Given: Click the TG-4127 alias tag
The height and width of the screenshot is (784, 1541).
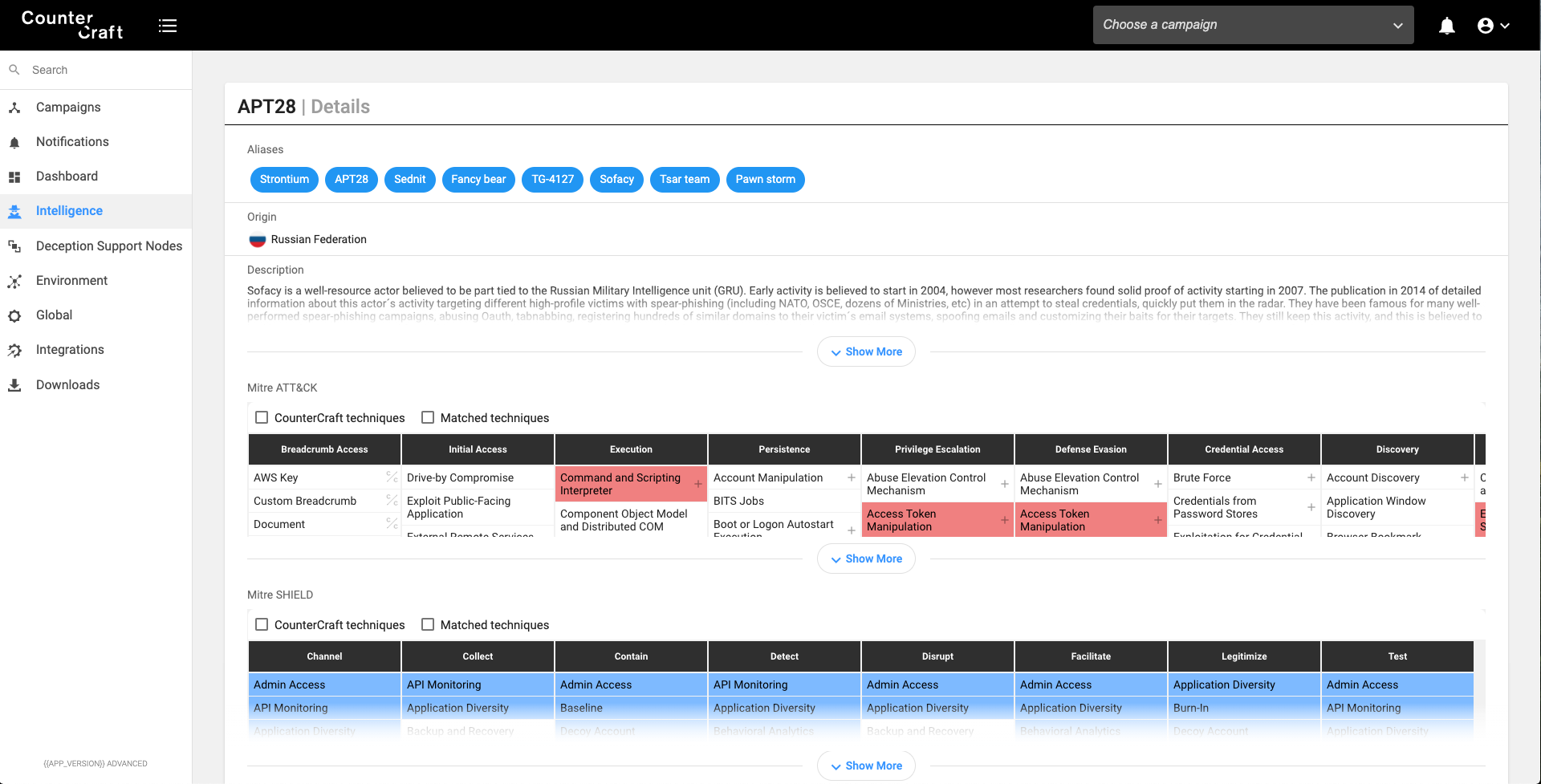Looking at the screenshot, I should [x=552, y=180].
